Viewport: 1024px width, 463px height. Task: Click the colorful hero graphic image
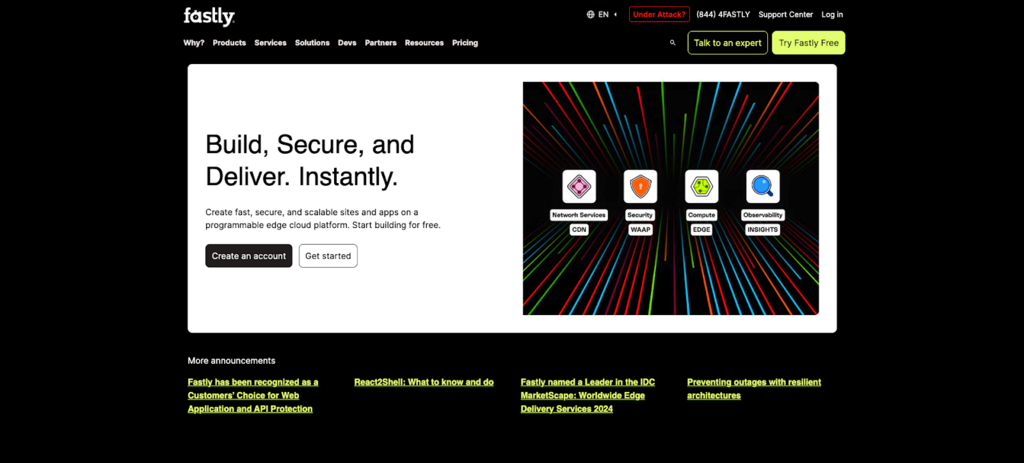pos(670,280)
